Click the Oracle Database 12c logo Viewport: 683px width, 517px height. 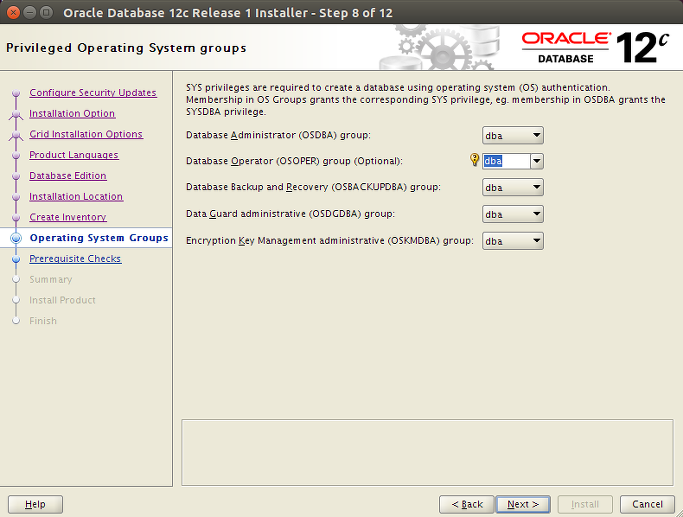point(595,47)
